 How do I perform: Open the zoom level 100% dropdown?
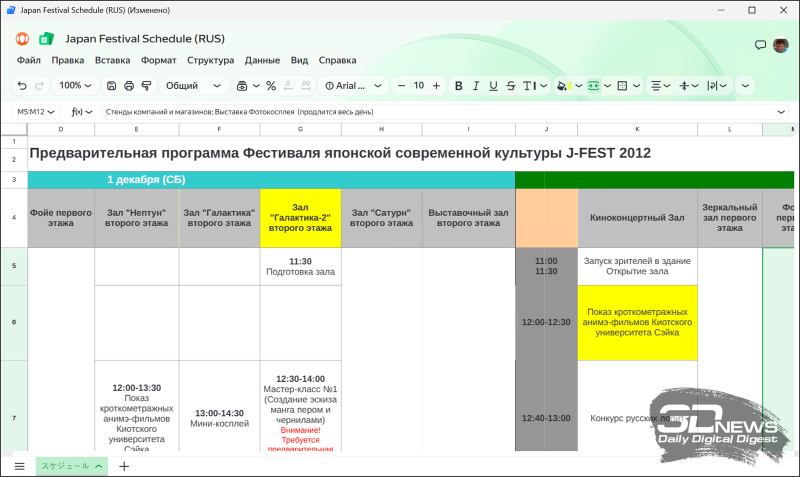[75, 86]
